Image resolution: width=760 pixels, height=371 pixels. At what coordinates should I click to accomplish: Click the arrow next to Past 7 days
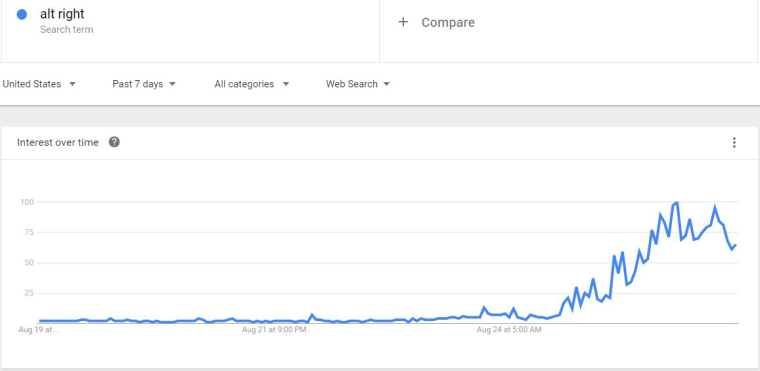pyautogui.click(x=172, y=84)
